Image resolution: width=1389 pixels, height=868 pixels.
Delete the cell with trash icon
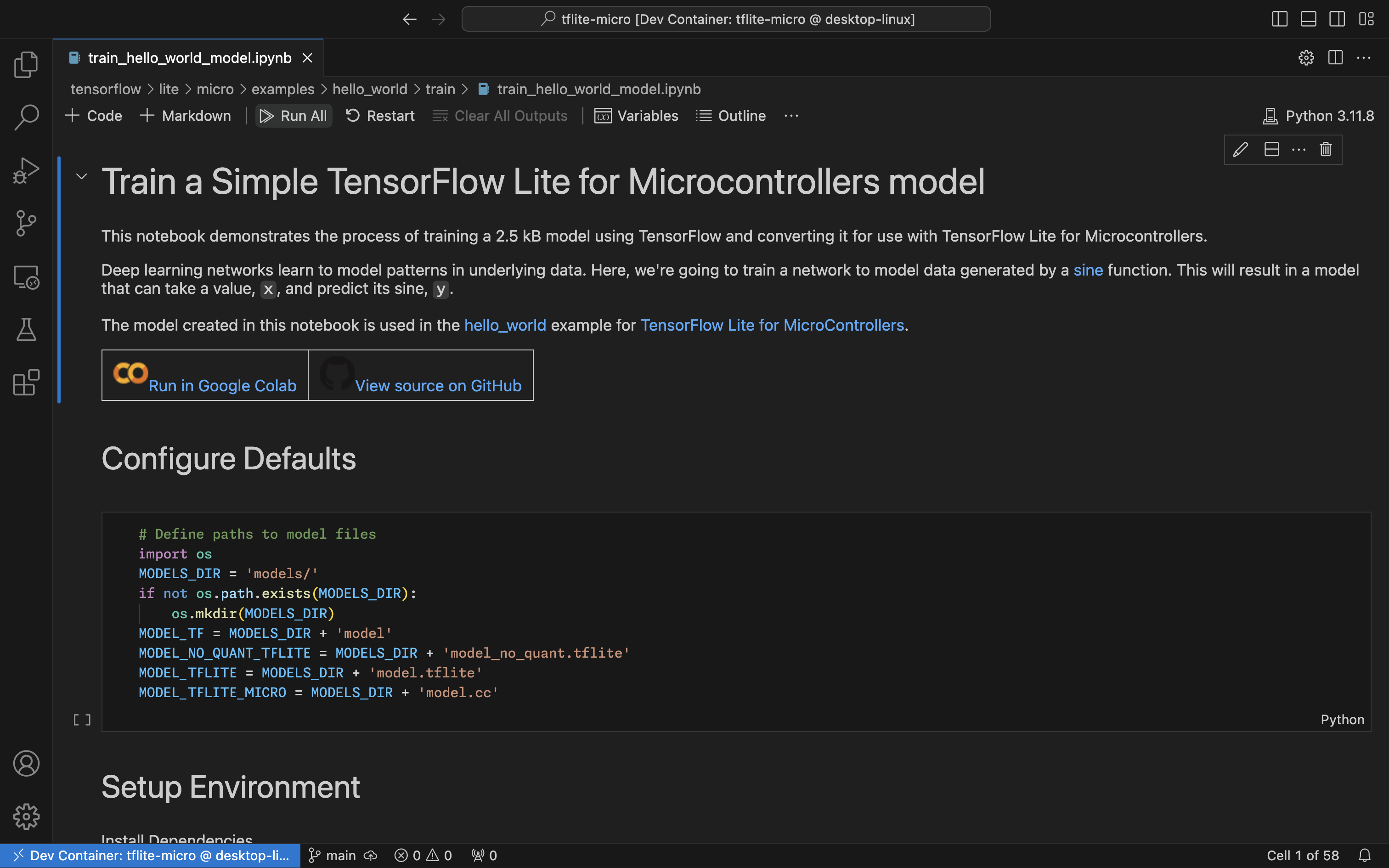coord(1326,150)
